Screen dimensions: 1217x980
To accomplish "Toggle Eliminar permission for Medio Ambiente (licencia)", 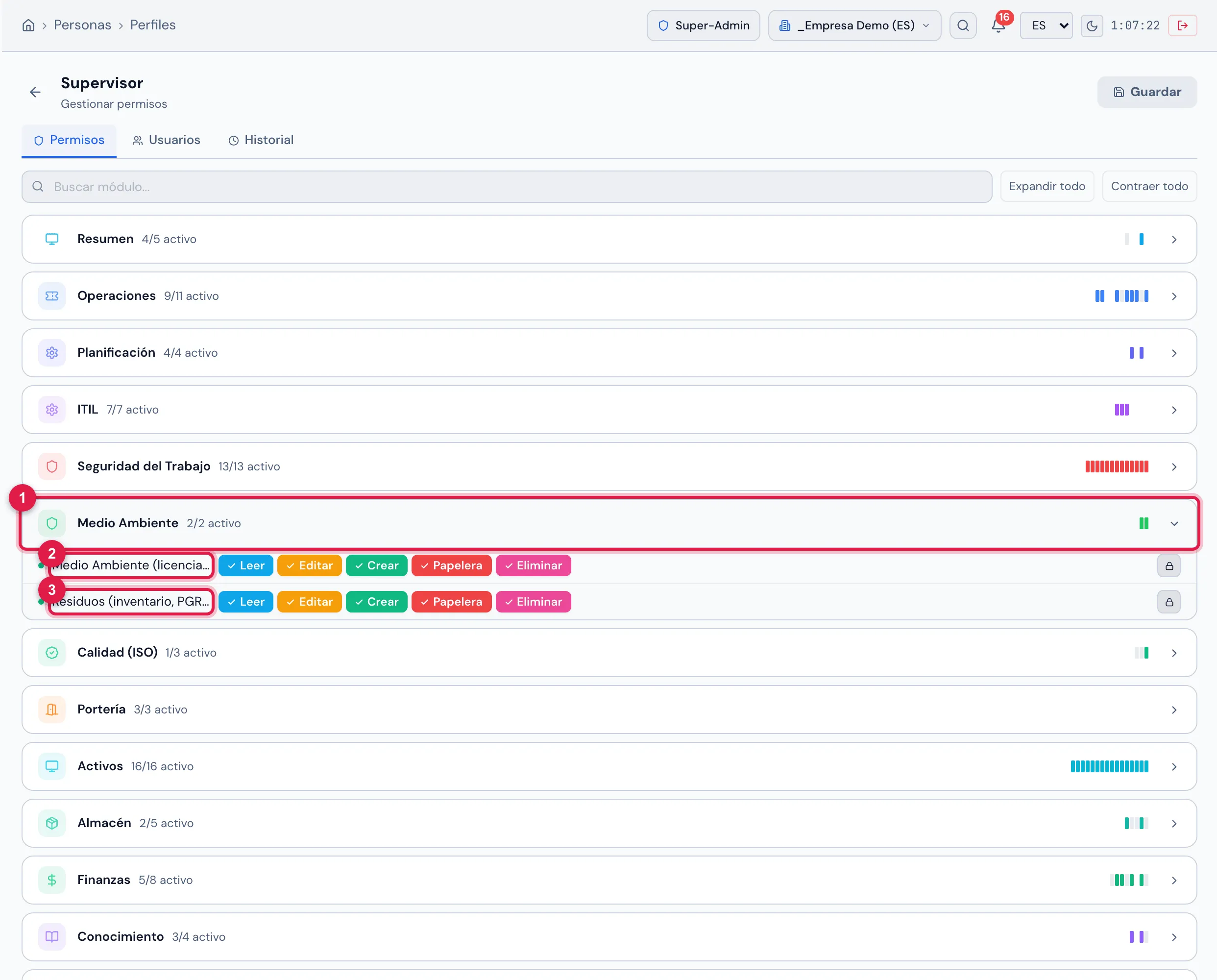I will (534, 565).
